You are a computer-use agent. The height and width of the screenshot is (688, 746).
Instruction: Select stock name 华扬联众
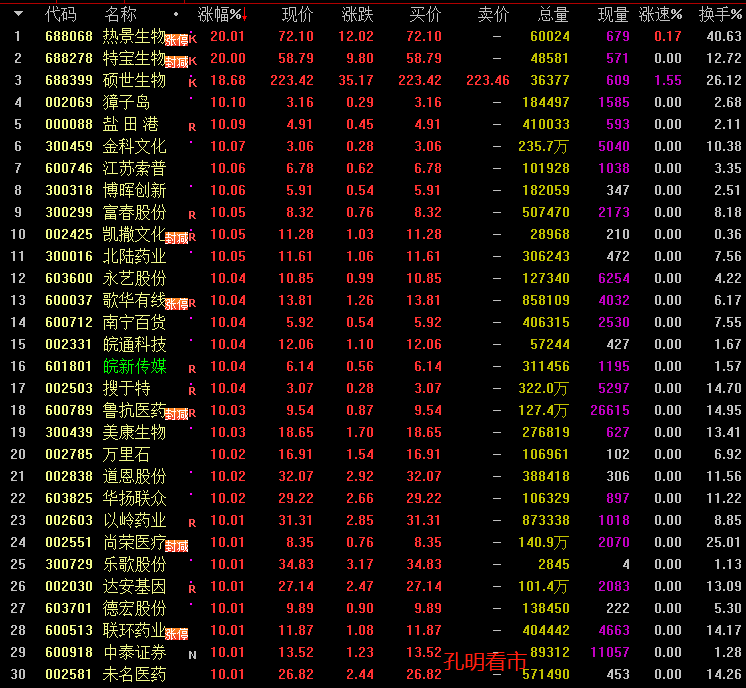coord(134,498)
